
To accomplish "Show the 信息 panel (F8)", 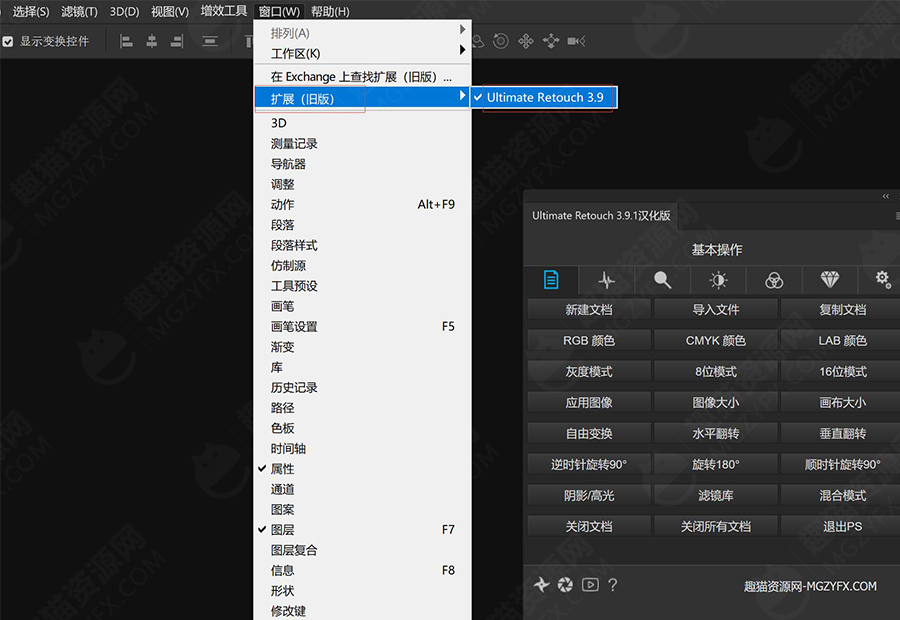I will pyautogui.click(x=362, y=571).
